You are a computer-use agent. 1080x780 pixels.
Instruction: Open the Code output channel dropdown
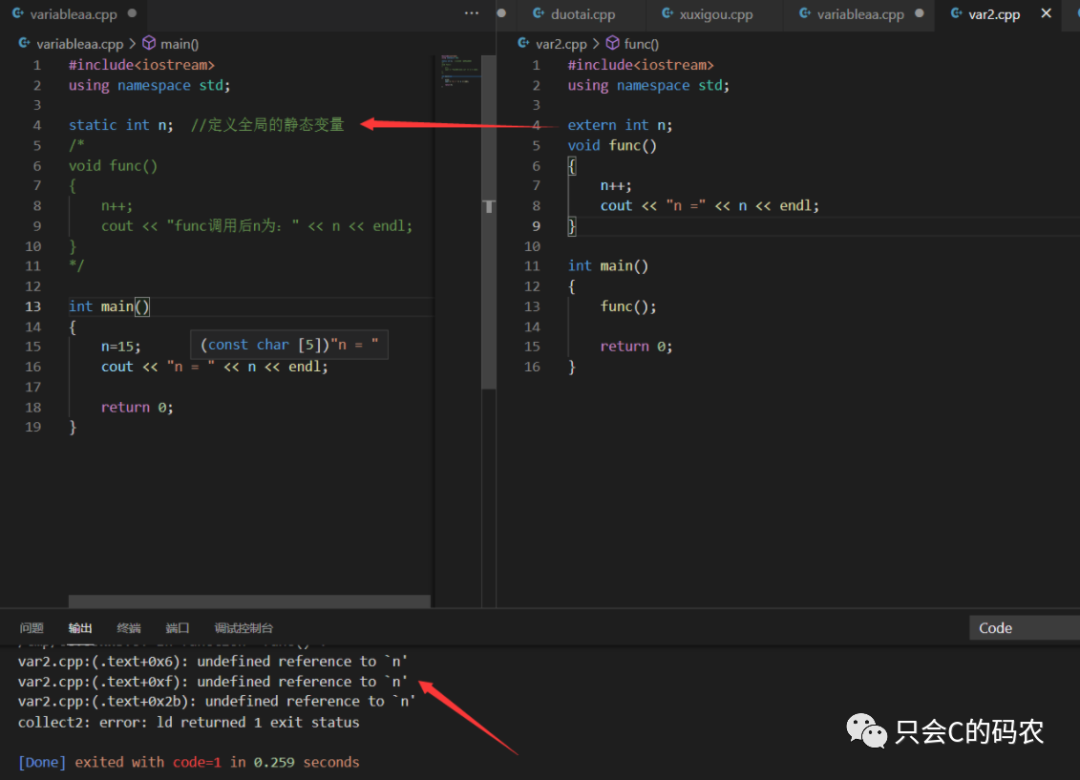(x=1024, y=628)
